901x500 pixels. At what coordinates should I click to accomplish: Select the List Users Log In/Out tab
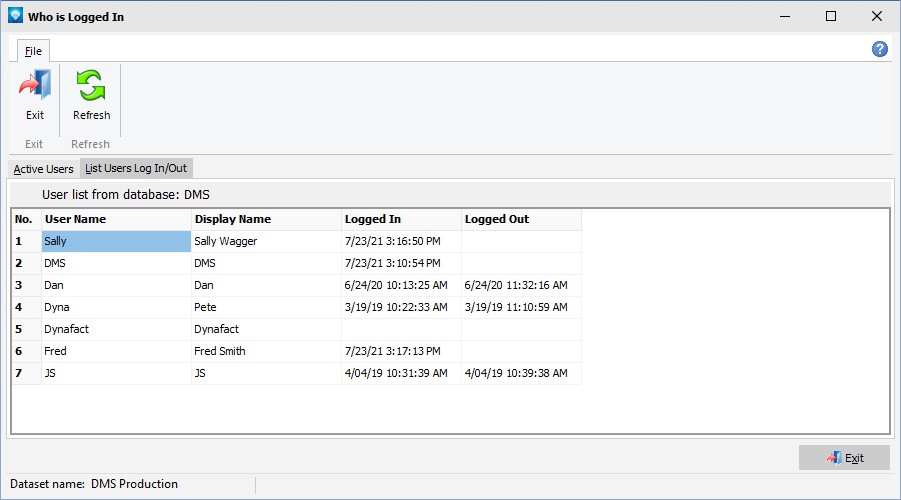(136, 168)
